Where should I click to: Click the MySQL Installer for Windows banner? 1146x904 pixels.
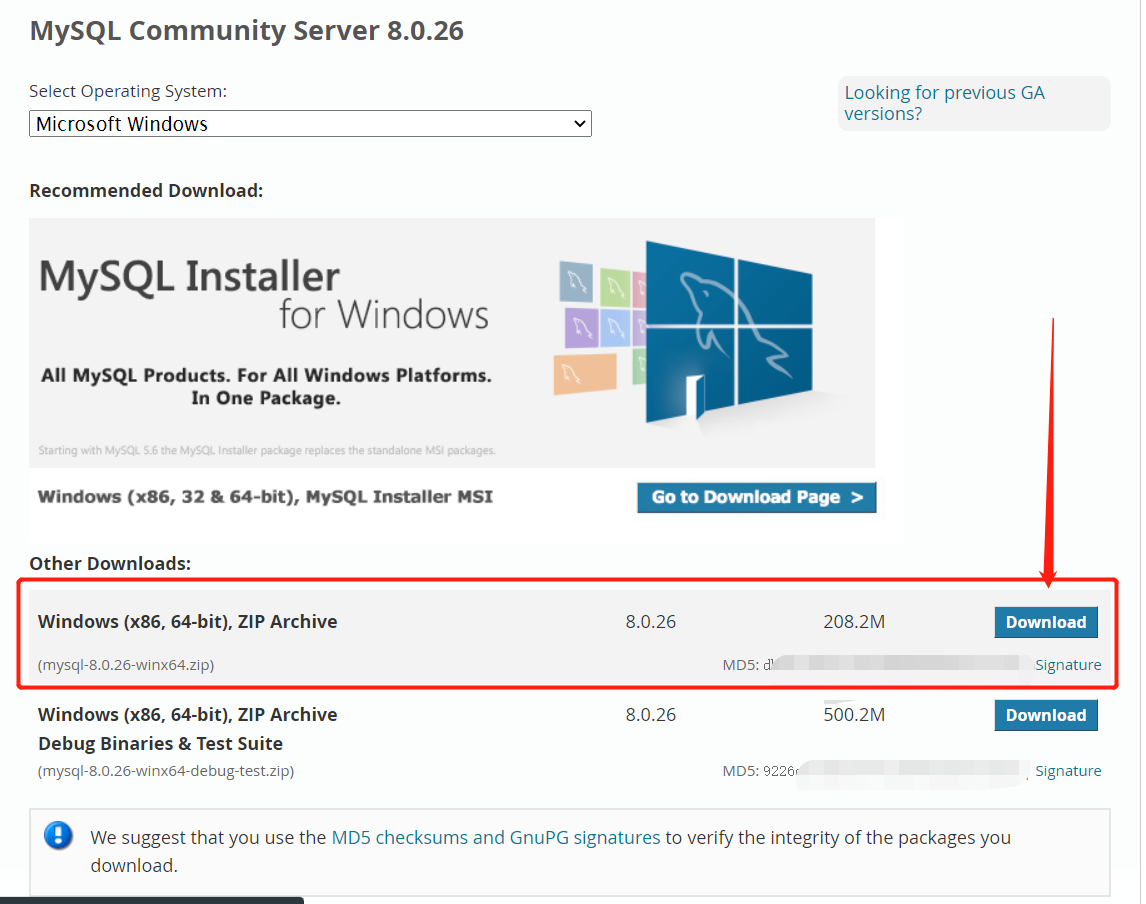(x=452, y=342)
